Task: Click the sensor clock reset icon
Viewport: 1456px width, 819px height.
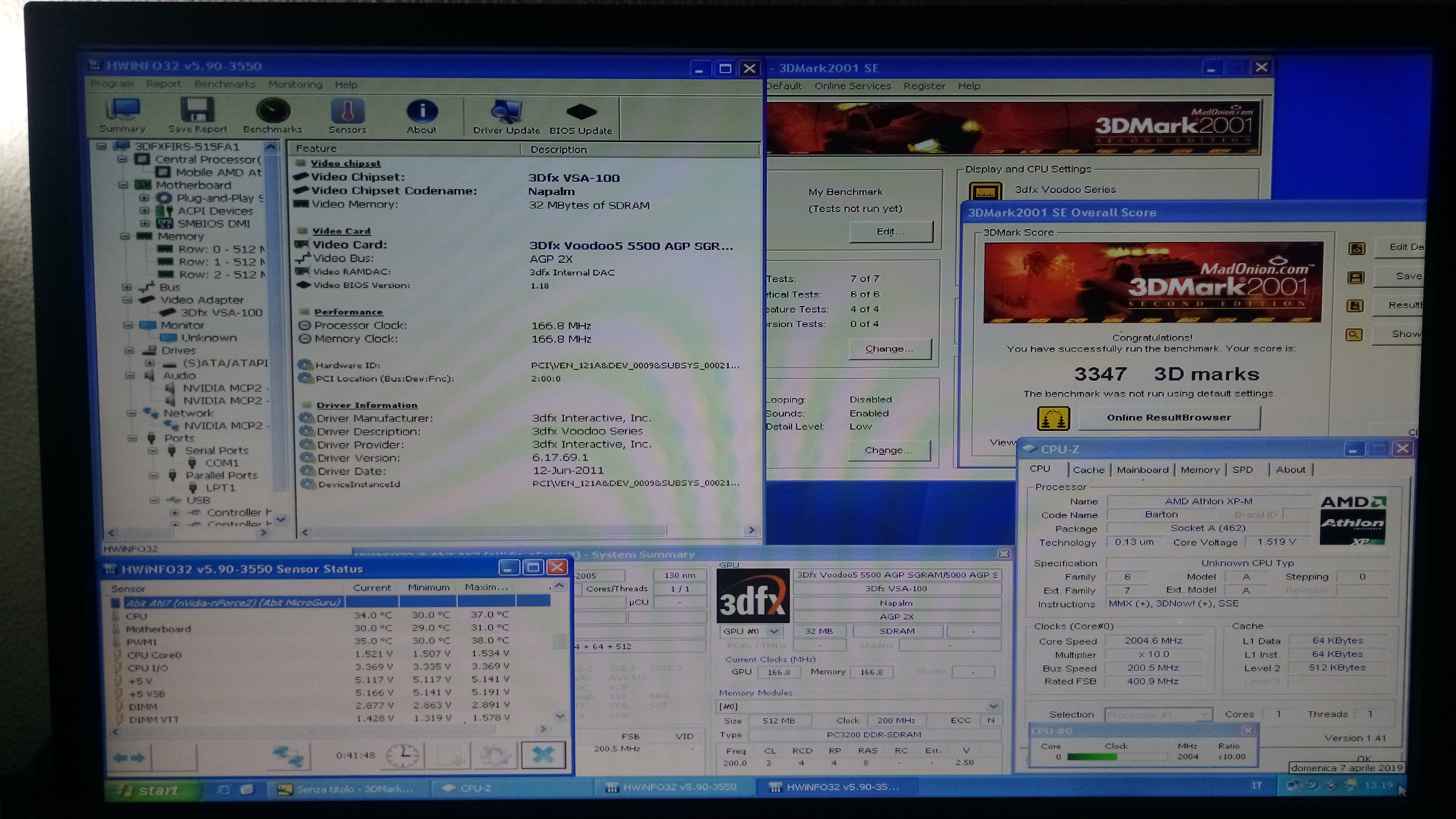Action: point(403,755)
